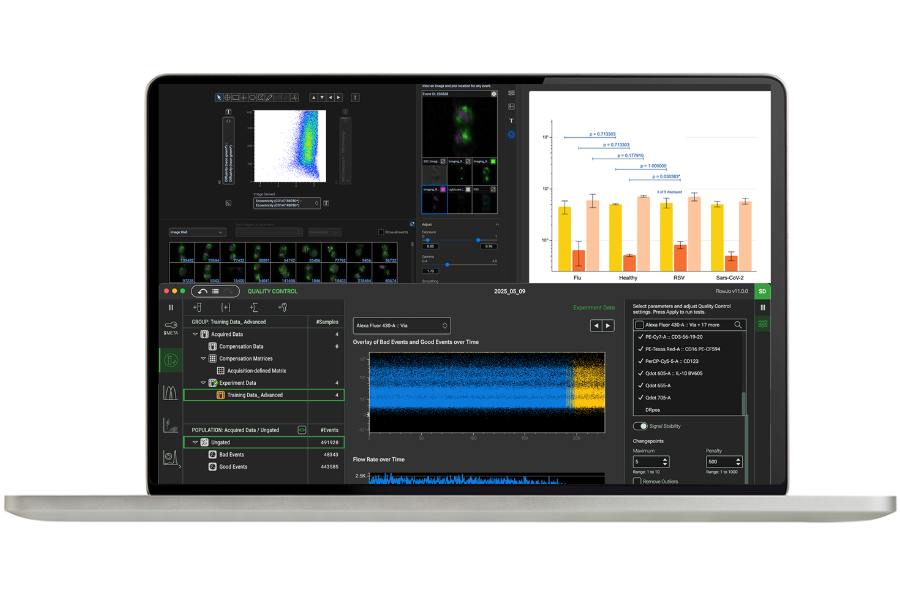Click the polygon gate tool icon
Image resolution: width=900 pixels, height=600 pixels.
click(260, 97)
